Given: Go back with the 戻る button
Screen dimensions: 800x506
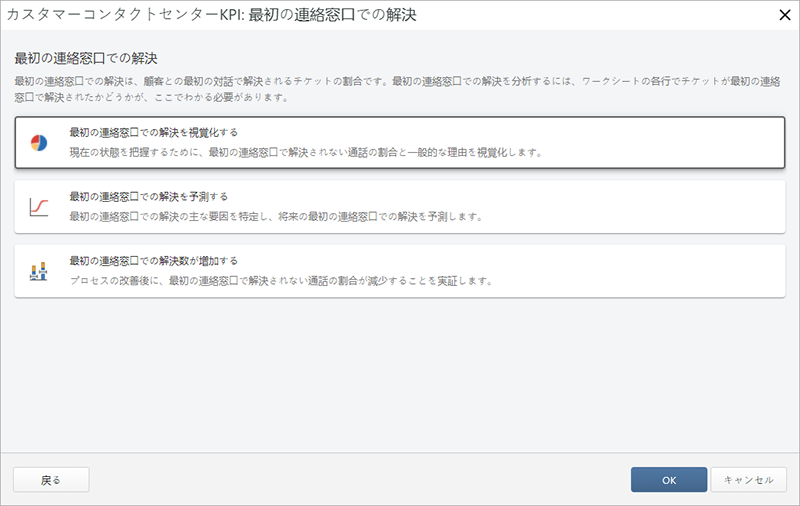Looking at the screenshot, I should tap(51, 480).
